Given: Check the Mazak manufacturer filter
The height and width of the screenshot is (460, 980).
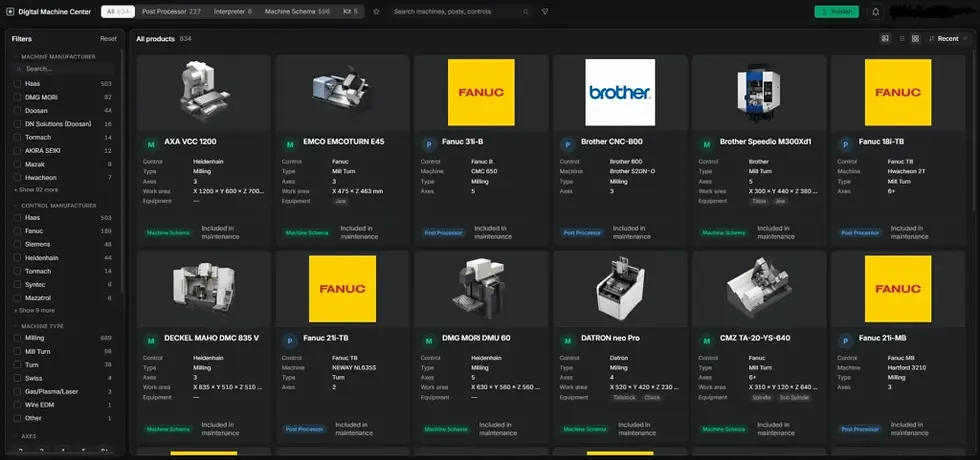Looking at the screenshot, I should pos(18,164).
